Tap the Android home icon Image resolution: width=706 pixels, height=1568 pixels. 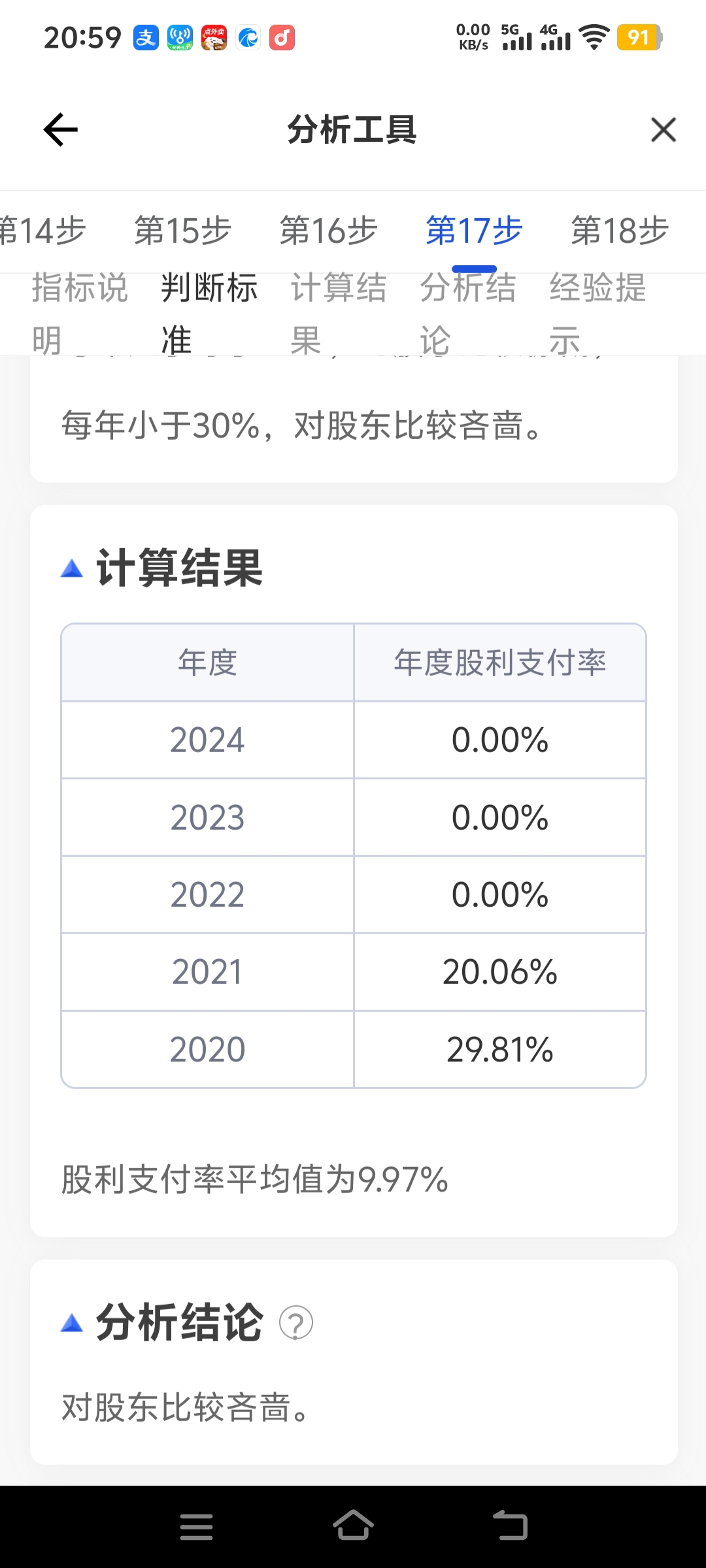click(x=353, y=1526)
